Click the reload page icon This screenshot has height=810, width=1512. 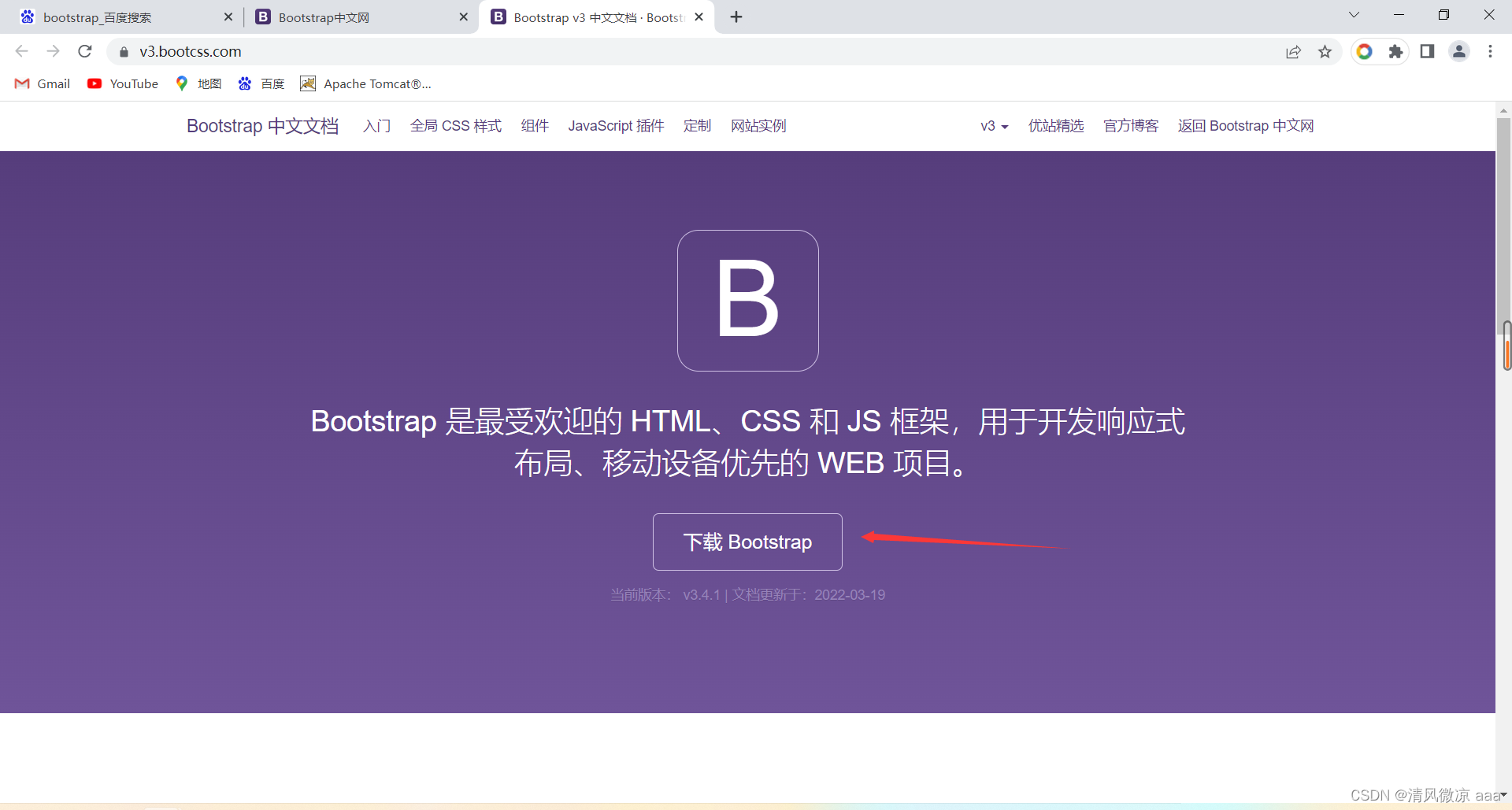click(x=84, y=51)
